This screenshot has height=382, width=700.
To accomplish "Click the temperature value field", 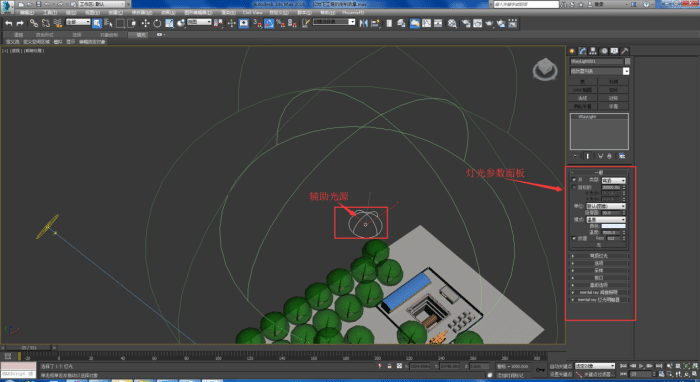I will point(611,233).
